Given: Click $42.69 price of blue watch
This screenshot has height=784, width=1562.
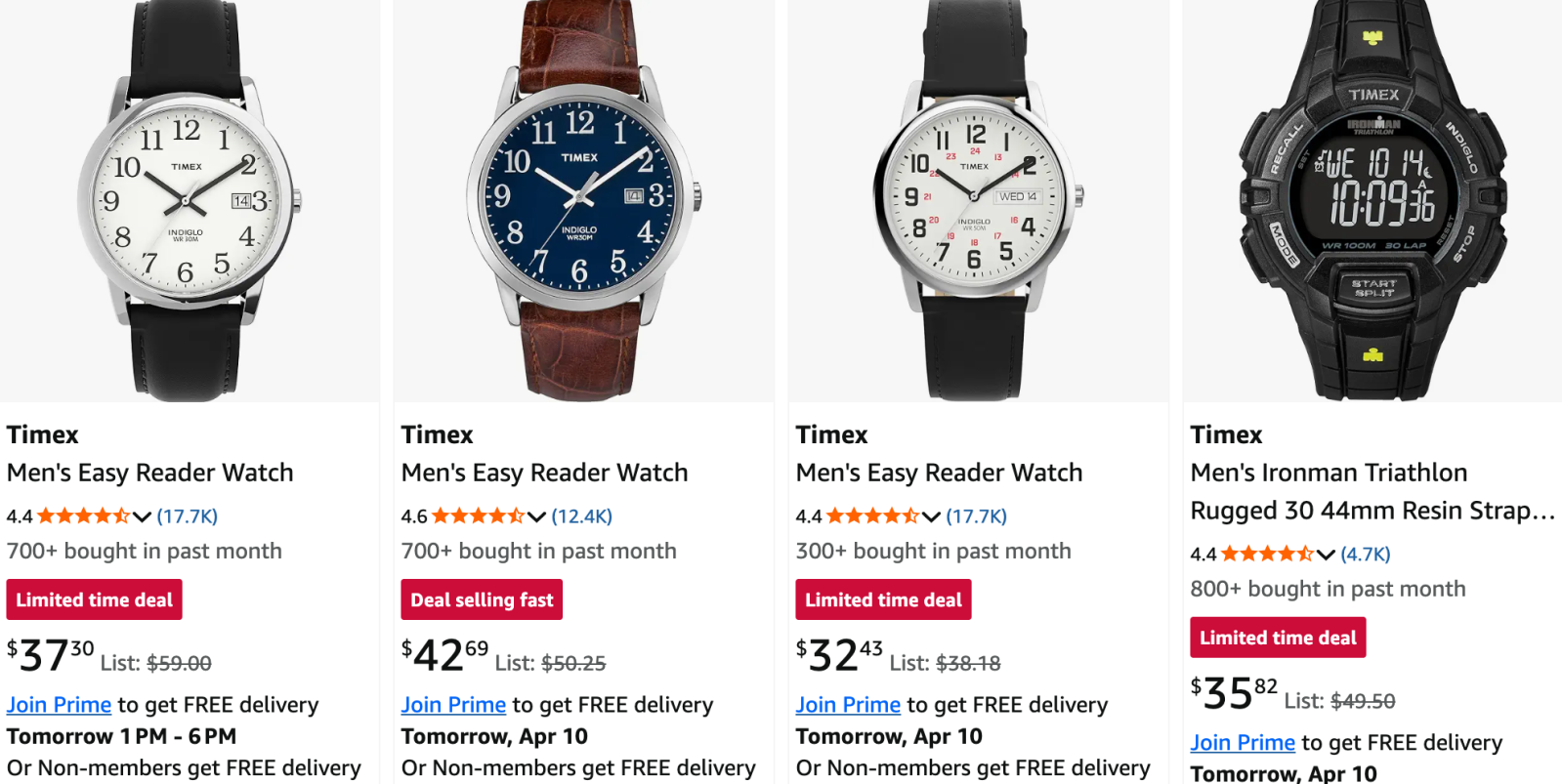Looking at the screenshot, I should pos(444,656).
